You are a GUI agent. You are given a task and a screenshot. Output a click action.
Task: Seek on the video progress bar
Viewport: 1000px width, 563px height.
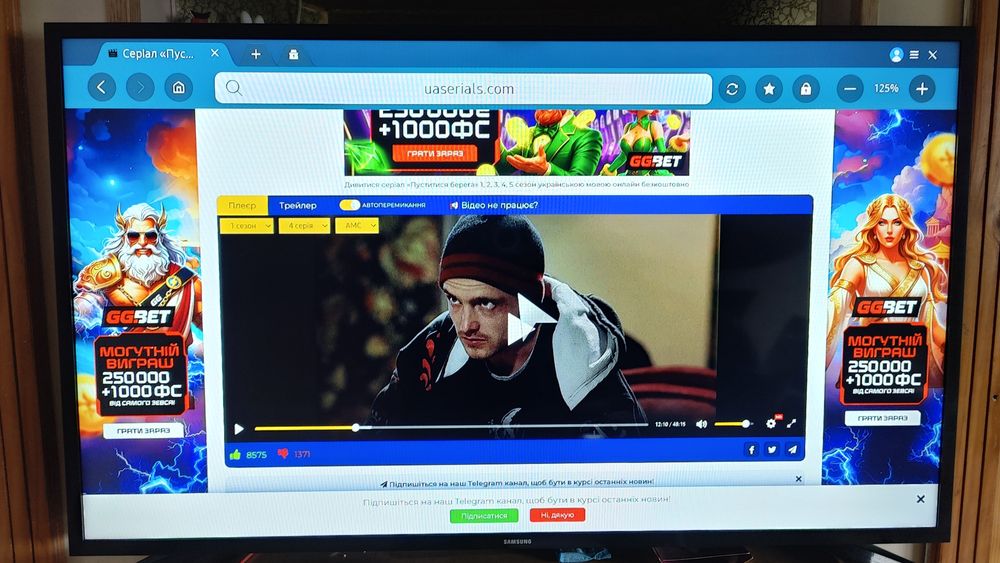(452, 427)
